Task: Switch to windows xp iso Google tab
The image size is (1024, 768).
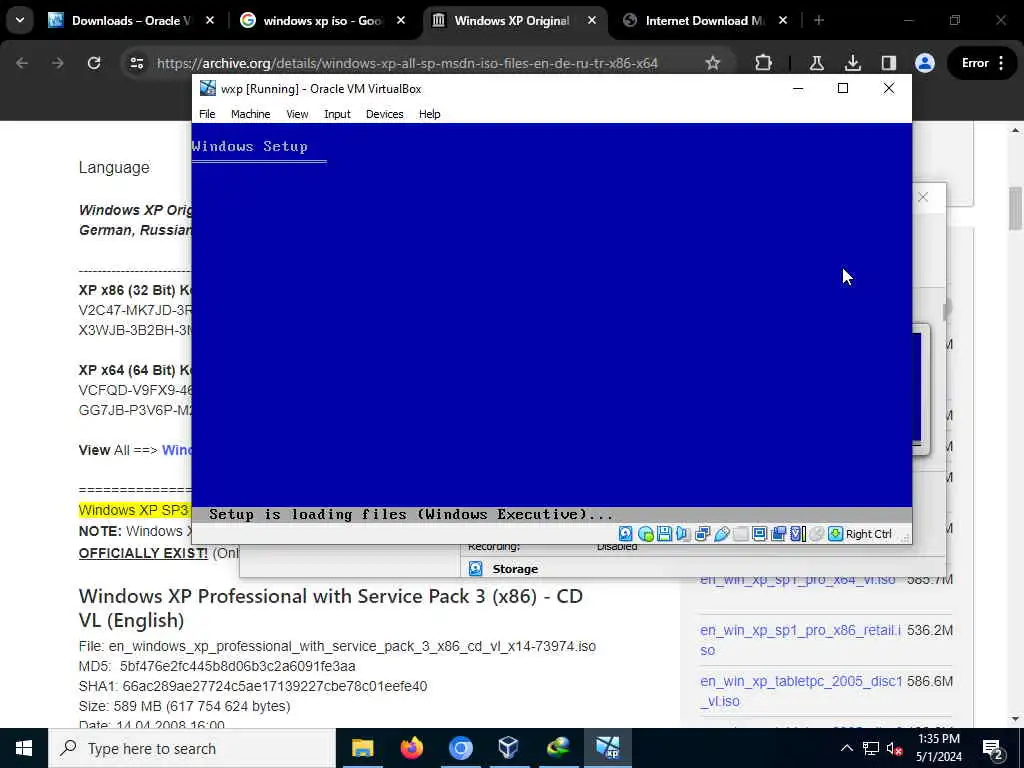Action: pos(323,20)
